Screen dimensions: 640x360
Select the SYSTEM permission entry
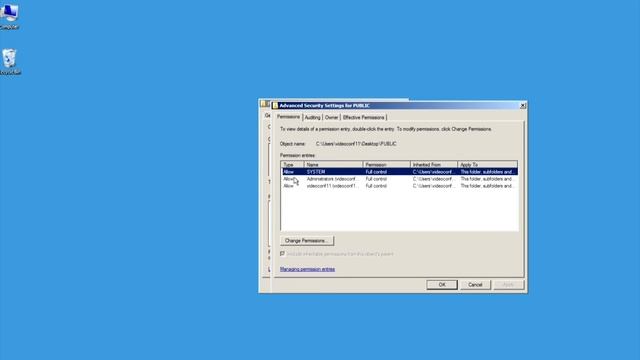point(400,172)
